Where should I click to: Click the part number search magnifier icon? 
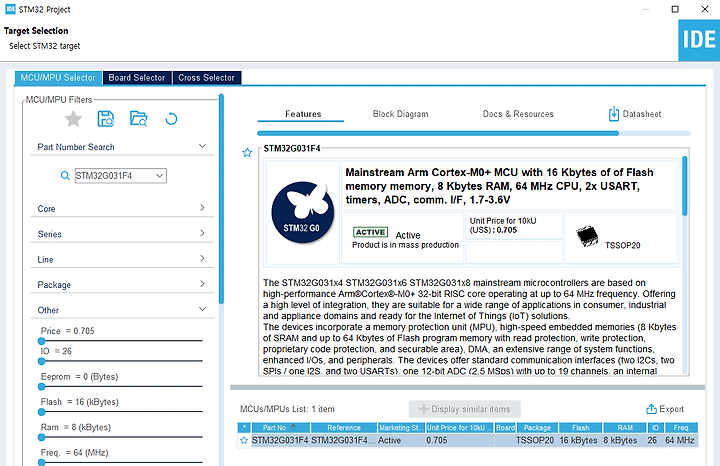coord(65,175)
